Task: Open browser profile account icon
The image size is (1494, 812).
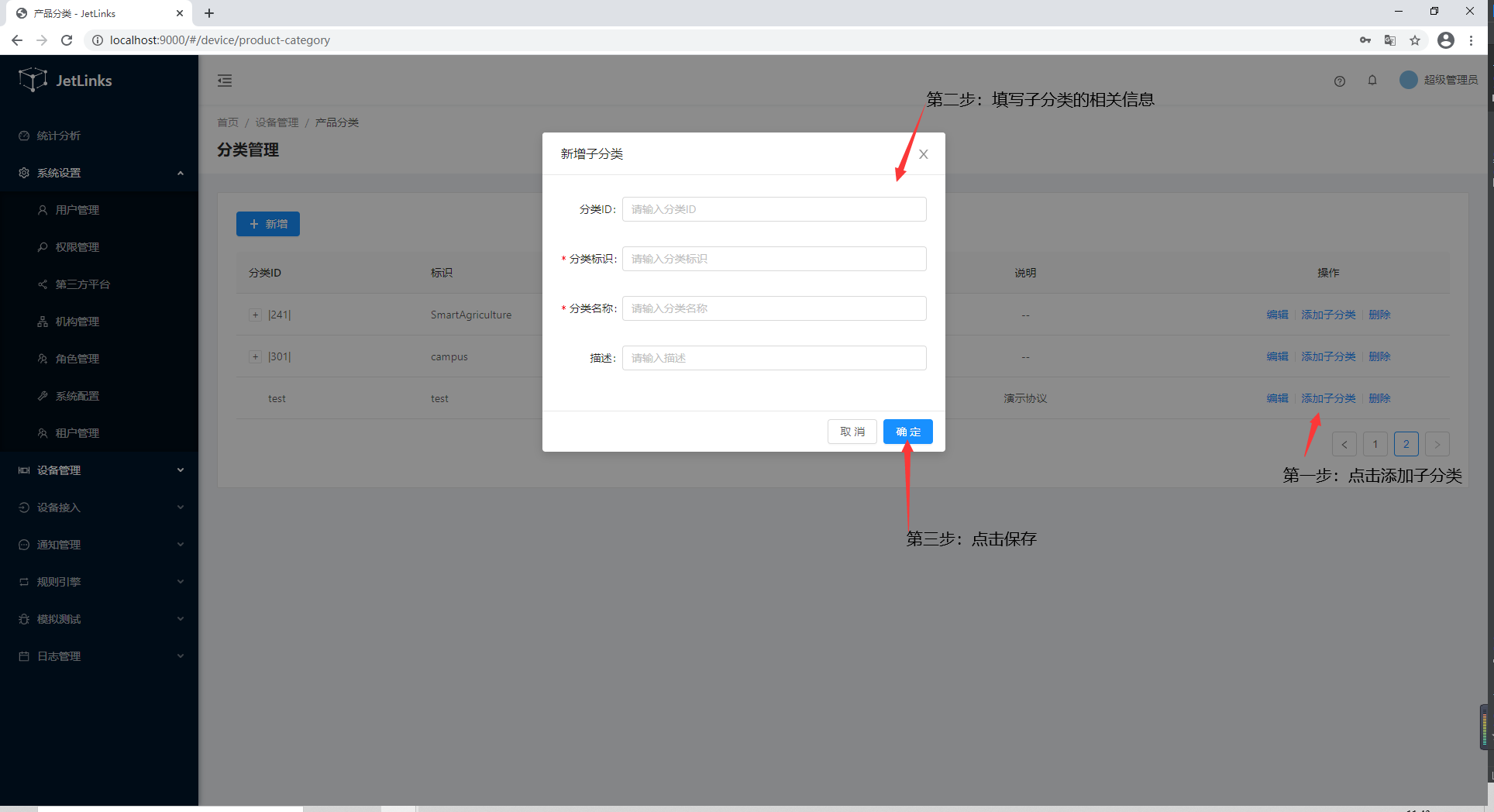Action: [x=1446, y=40]
